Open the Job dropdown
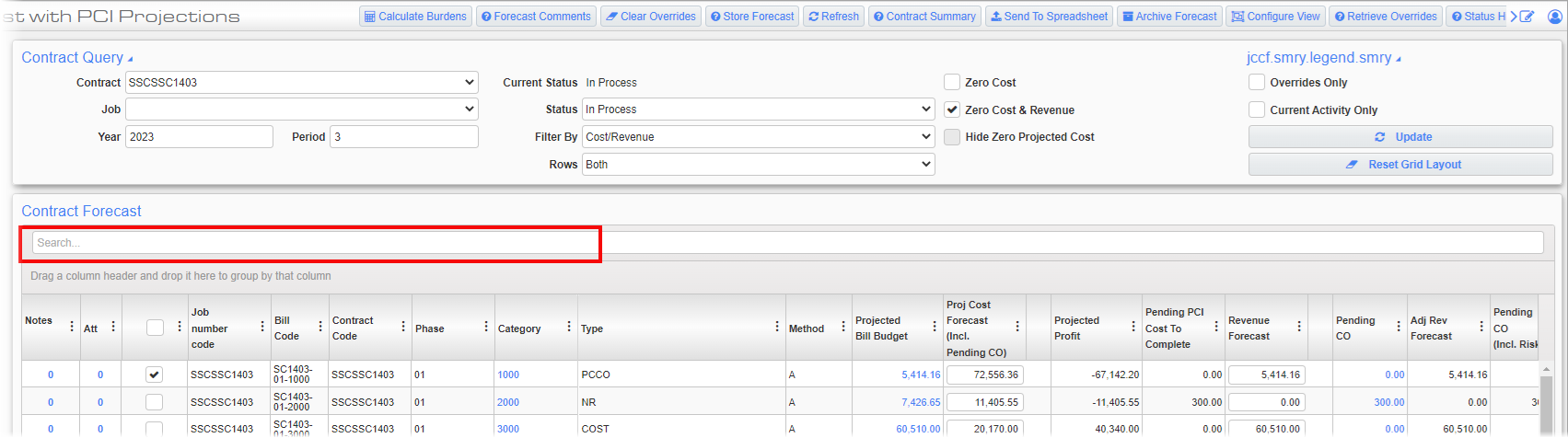 pos(302,109)
